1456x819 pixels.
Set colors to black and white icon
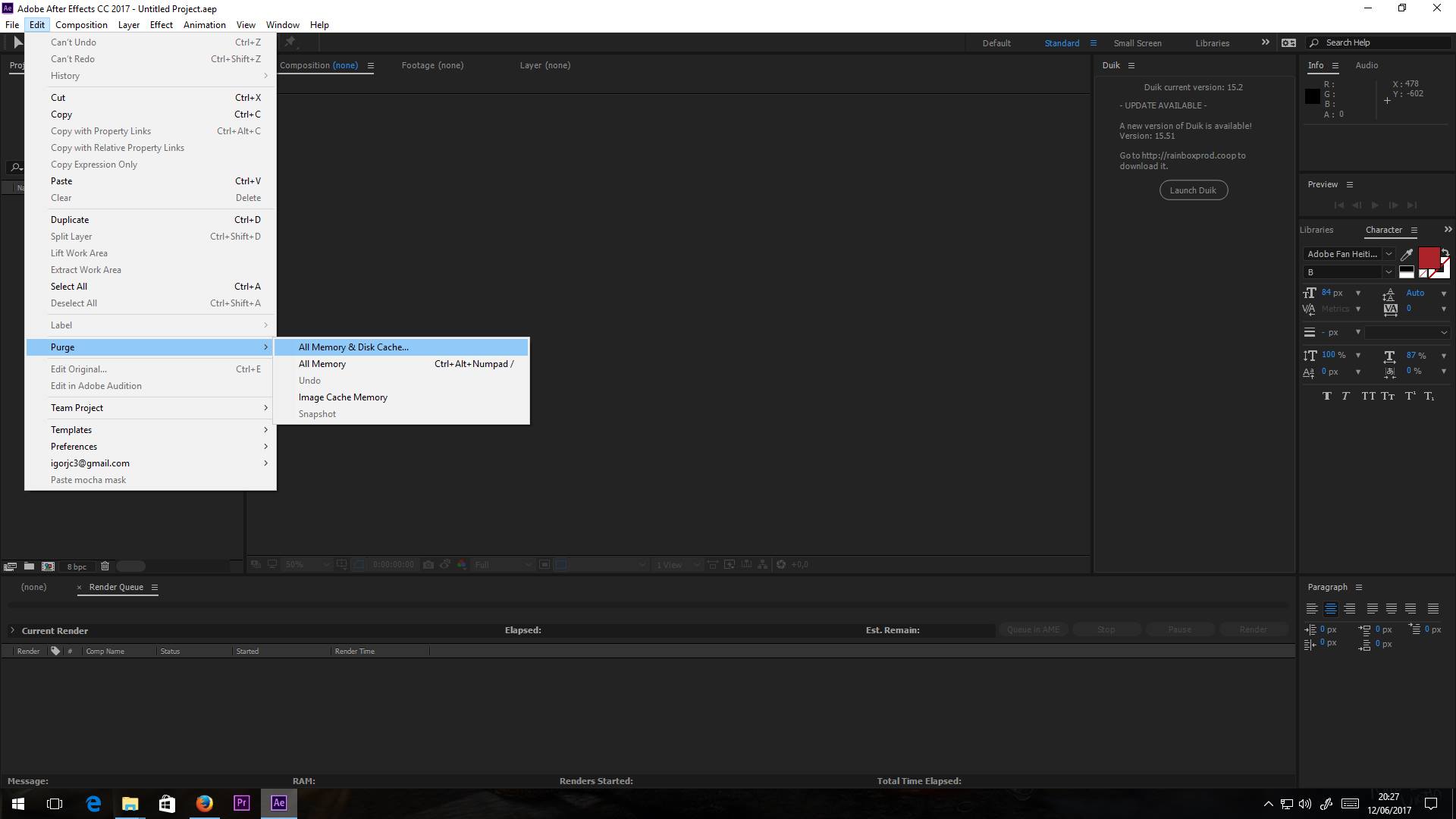point(1407,272)
